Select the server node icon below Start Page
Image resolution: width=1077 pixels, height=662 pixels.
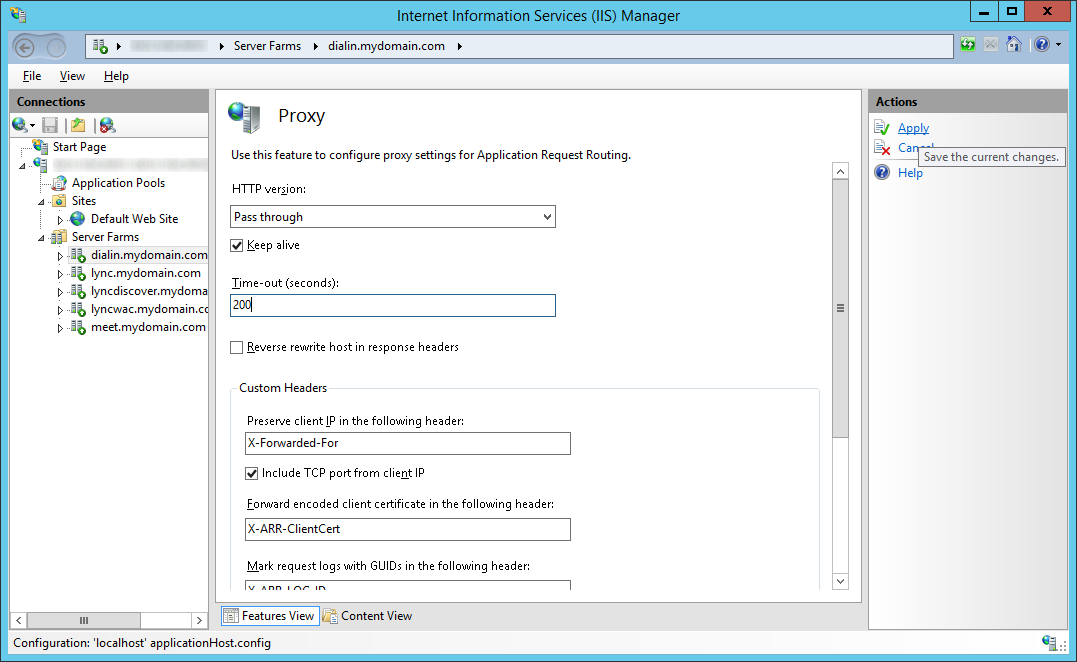41,165
